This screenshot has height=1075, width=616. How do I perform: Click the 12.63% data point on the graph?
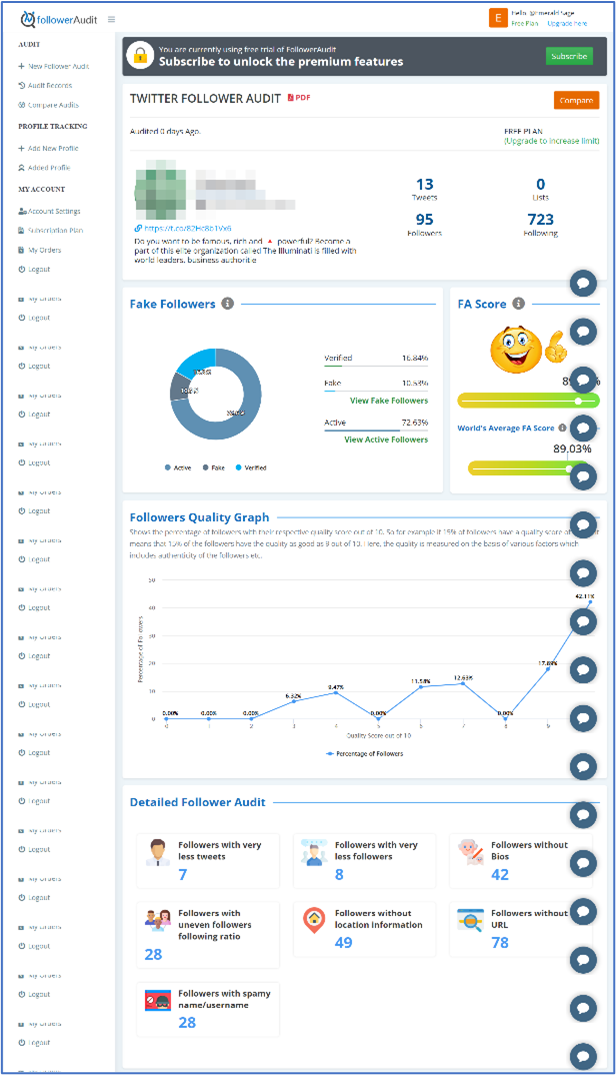463,684
